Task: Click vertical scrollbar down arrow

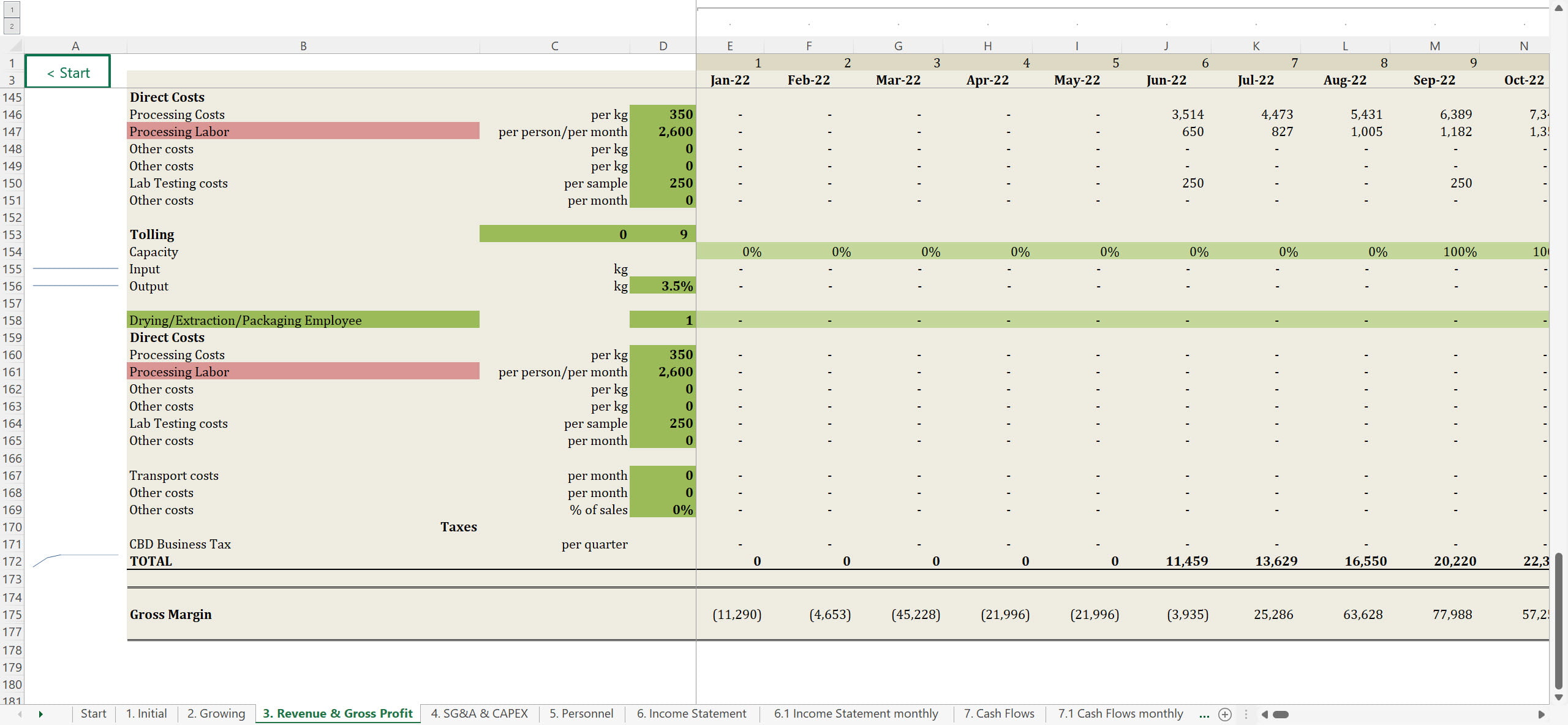Action: click(x=1559, y=697)
